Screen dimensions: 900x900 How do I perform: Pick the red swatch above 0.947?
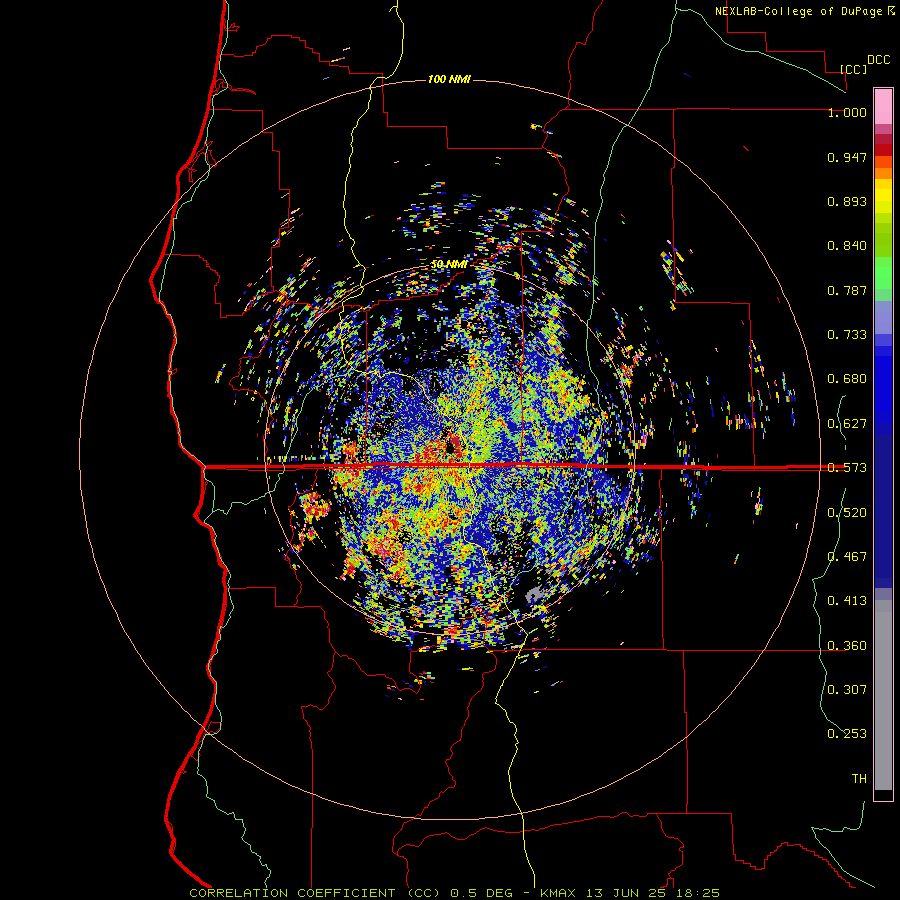pyautogui.click(x=883, y=150)
